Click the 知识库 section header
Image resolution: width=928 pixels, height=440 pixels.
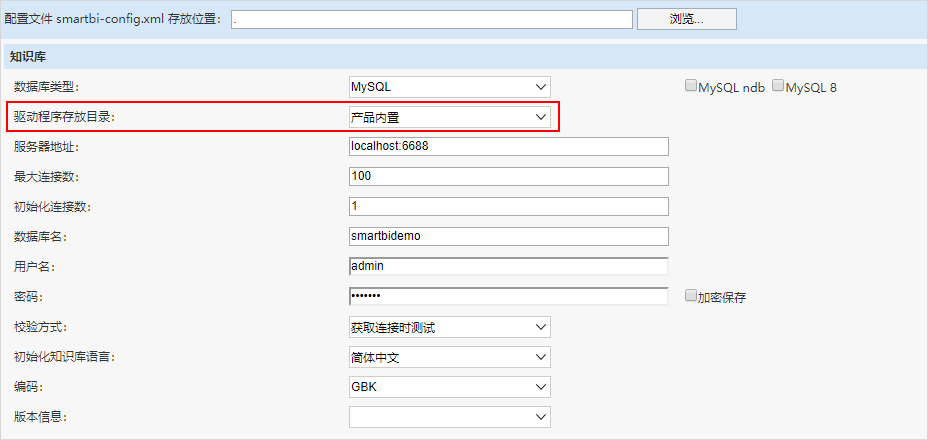[464, 57]
